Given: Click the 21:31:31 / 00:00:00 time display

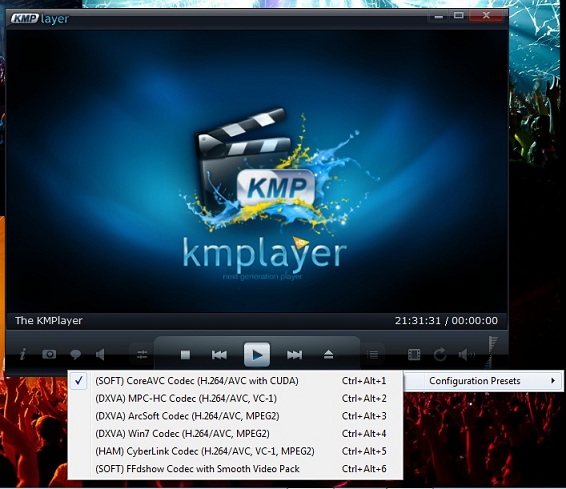Looking at the screenshot, I should 446,320.
